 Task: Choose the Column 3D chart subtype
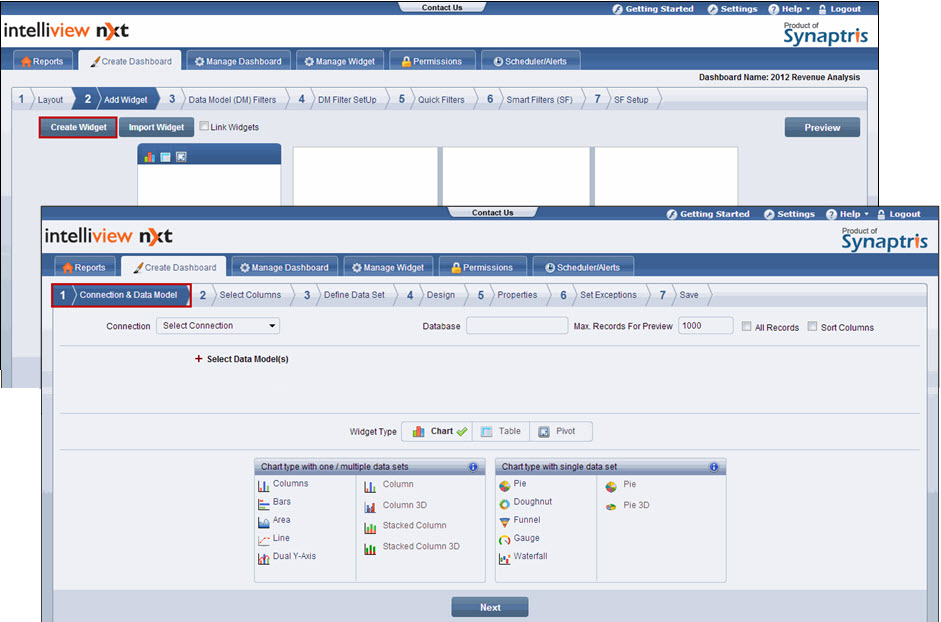(395, 506)
